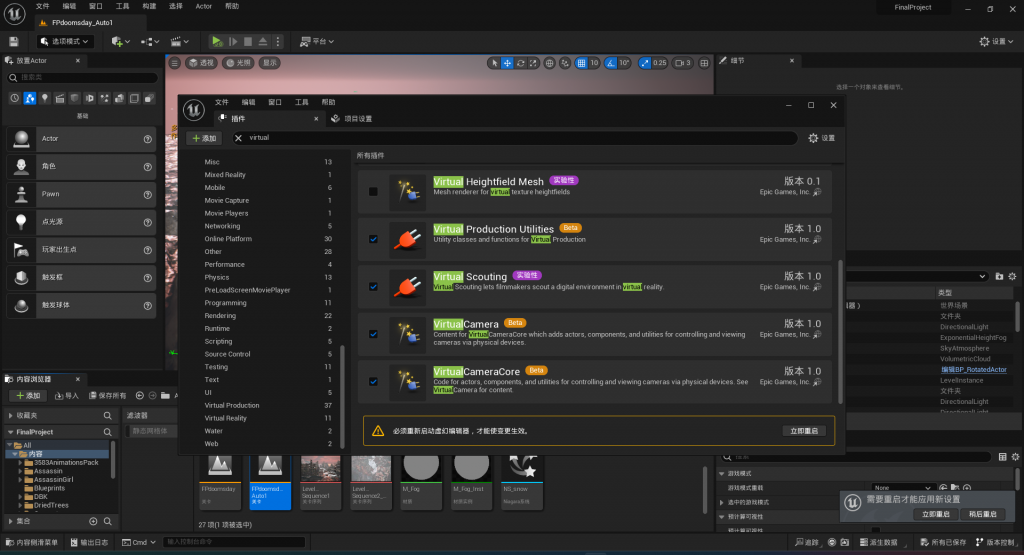Open the play options three-dot menu
The height and width of the screenshot is (555, 1024).
pos(278,41)
